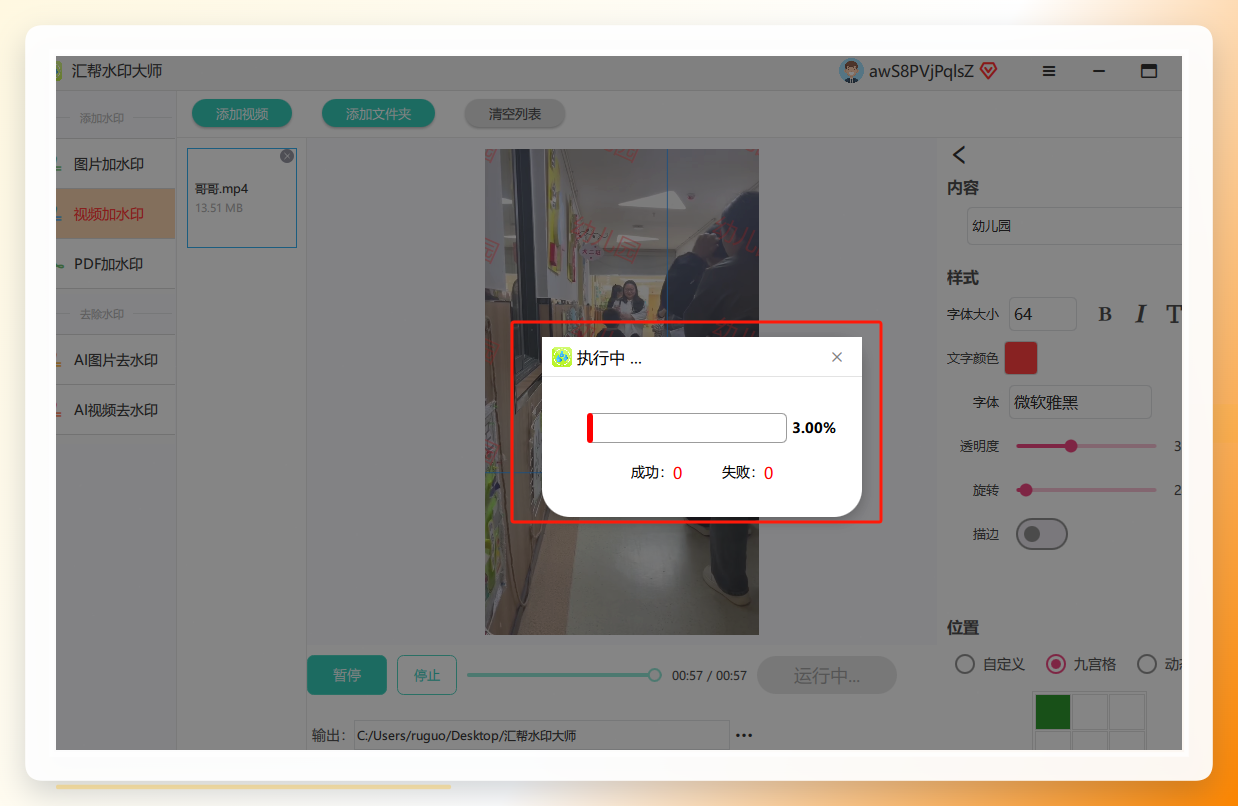
Task: Select the green top-left grid cell
Action: (1052, 712)
